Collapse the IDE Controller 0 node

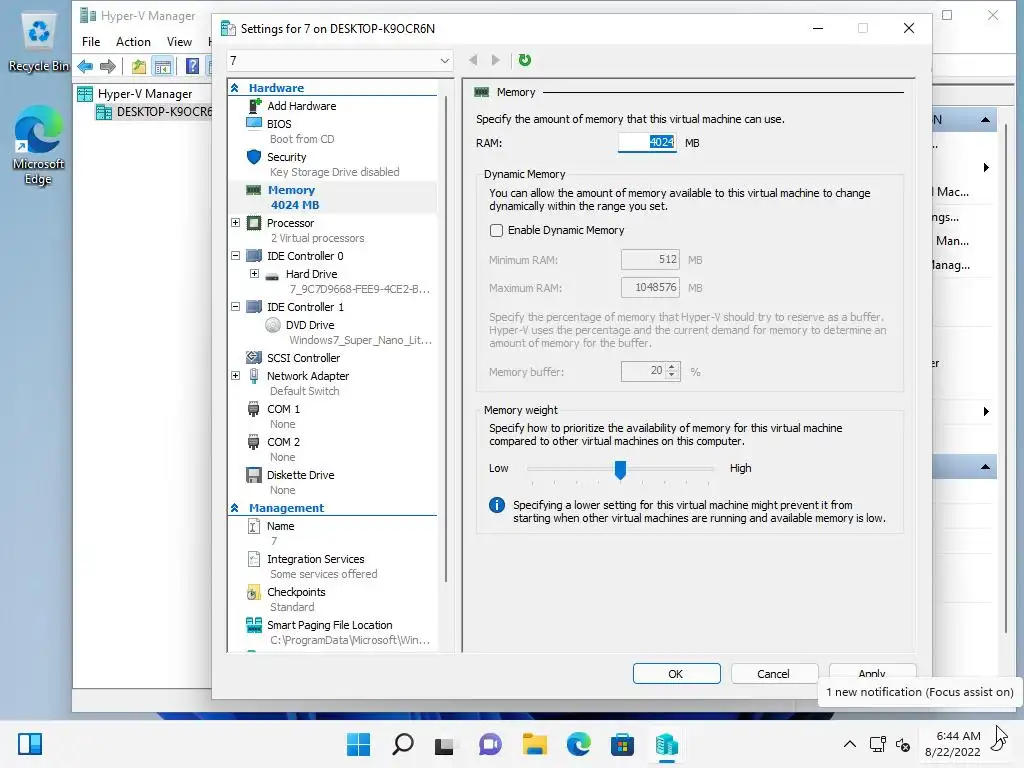pos(236,256)
